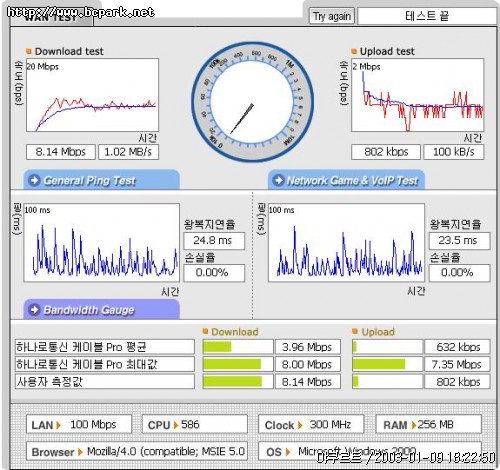Open the Bandwidth Gauge section

click(102, 310)
